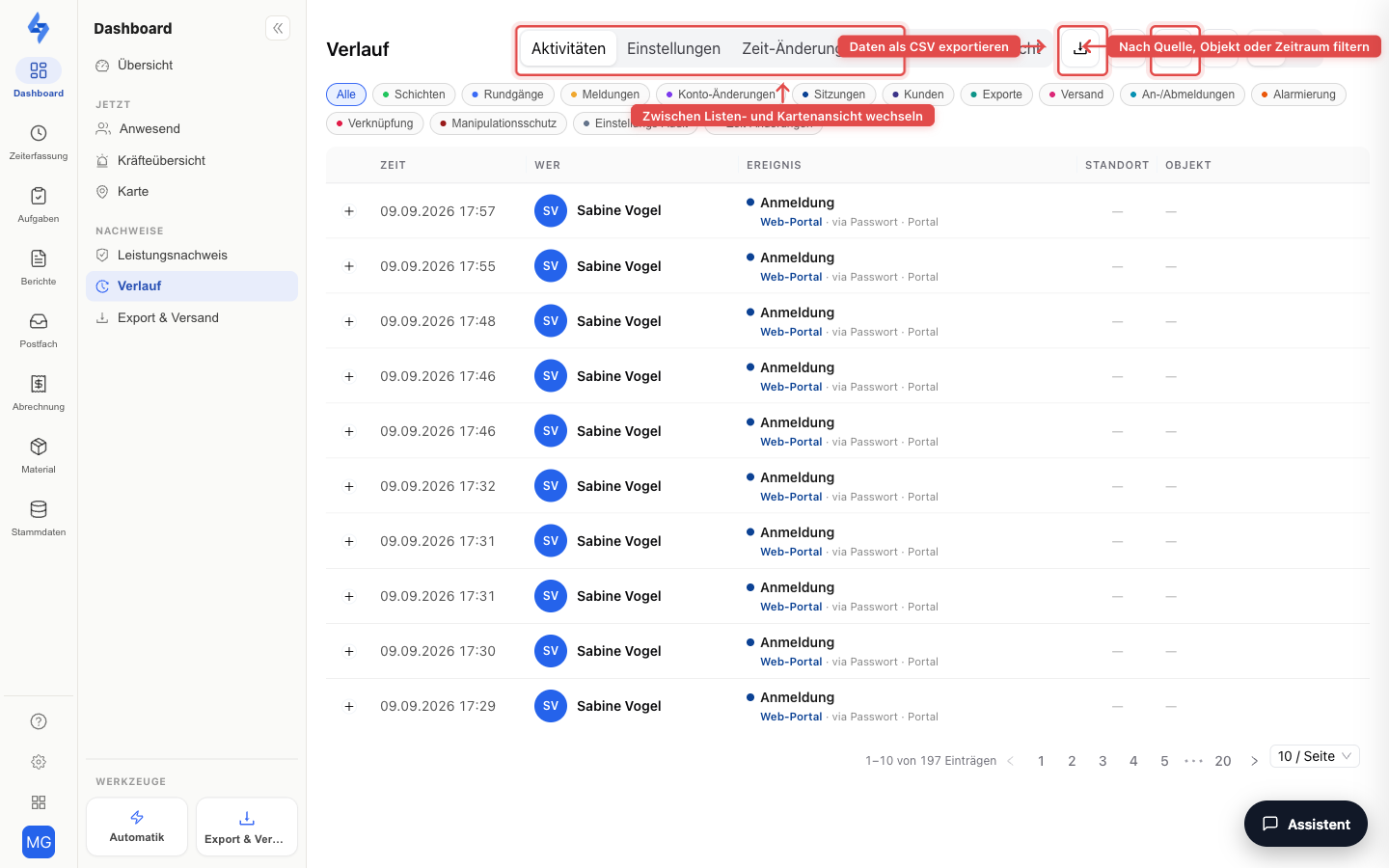The width and height of the screenshot is (1389, 868).
Task: Expand the 17:55 log entry row
Action: tap(349, 266)
